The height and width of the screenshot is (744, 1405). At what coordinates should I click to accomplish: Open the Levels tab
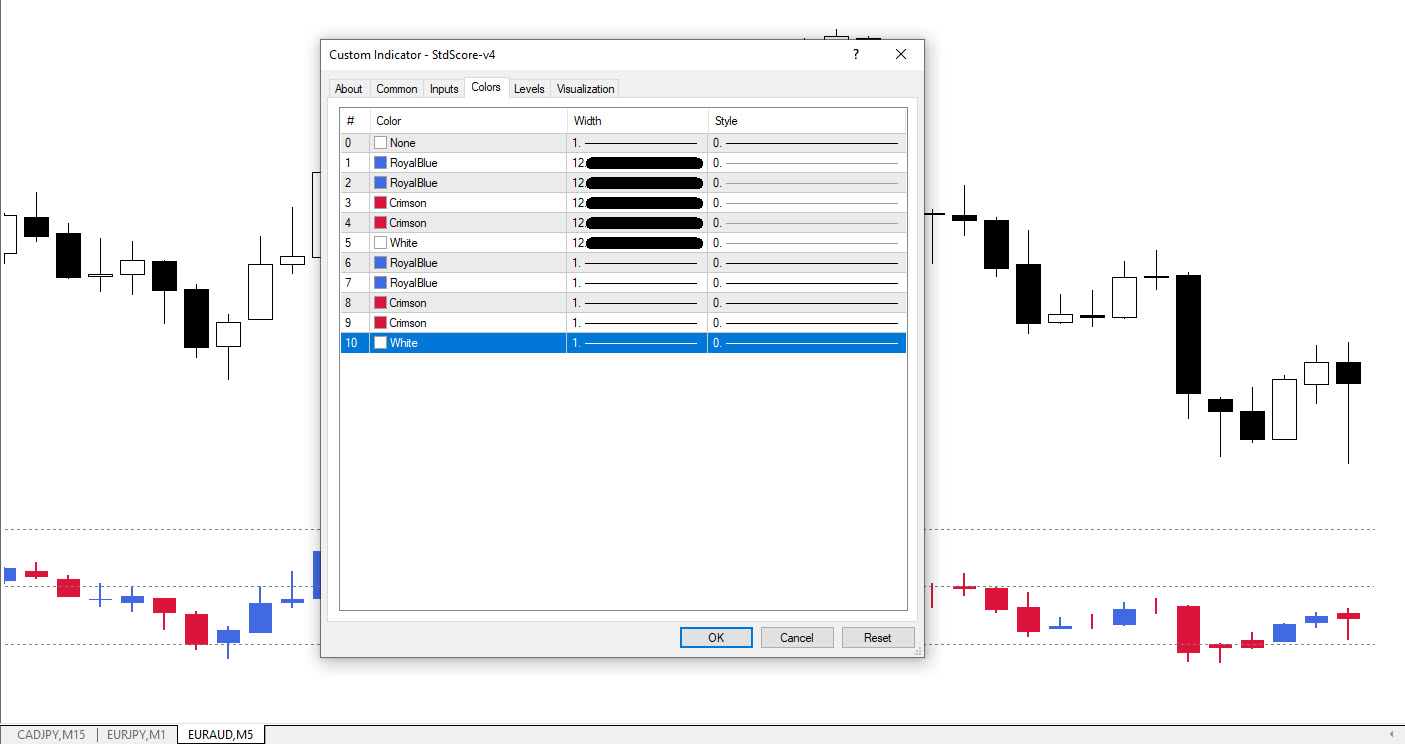(529, 89)
